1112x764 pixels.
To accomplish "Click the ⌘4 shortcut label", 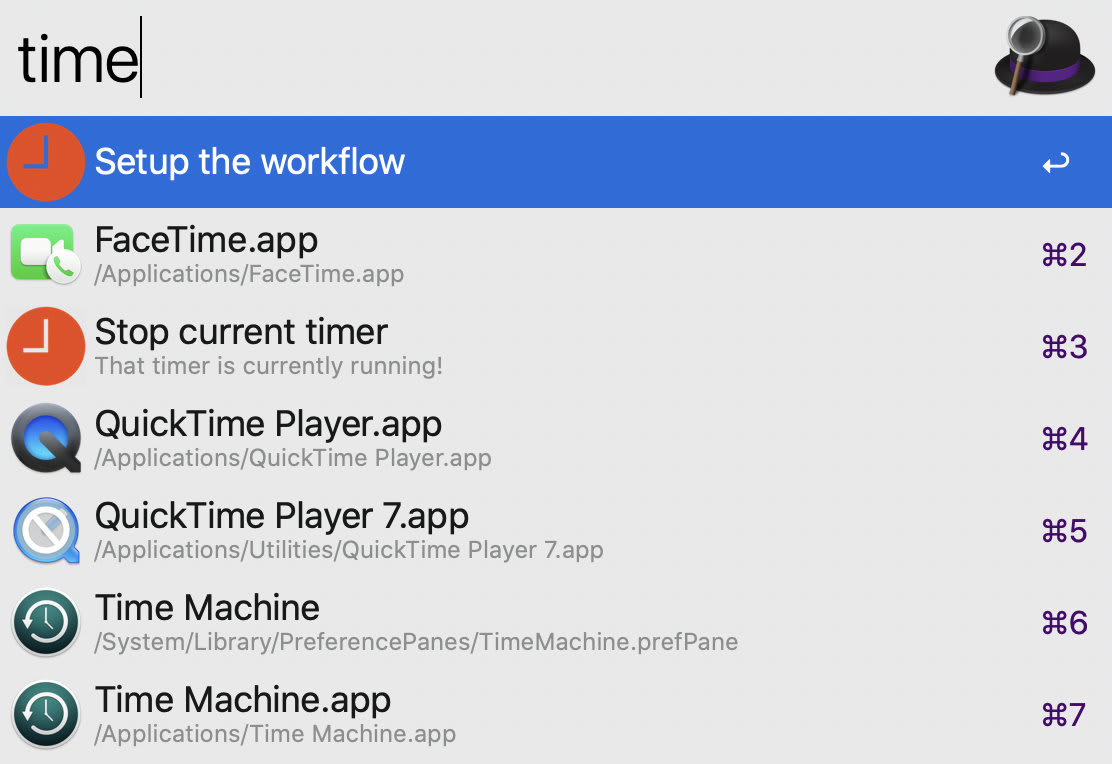I will 1064,439.
